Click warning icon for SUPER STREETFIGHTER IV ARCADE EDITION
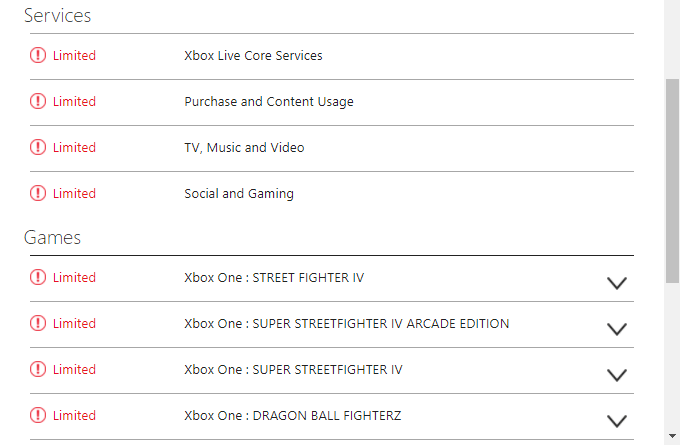 pyautogui.click(x=38, y=324)
